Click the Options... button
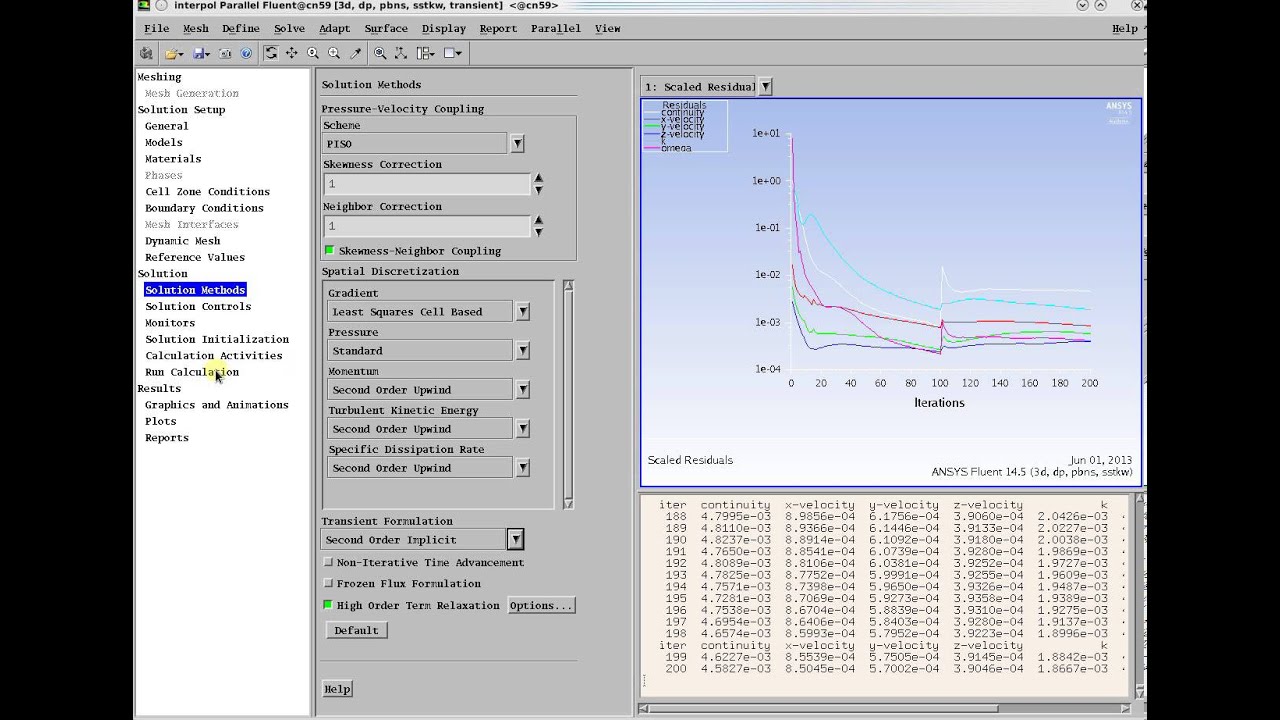This screenshot has height=720, width=1280. pos(541,605)
